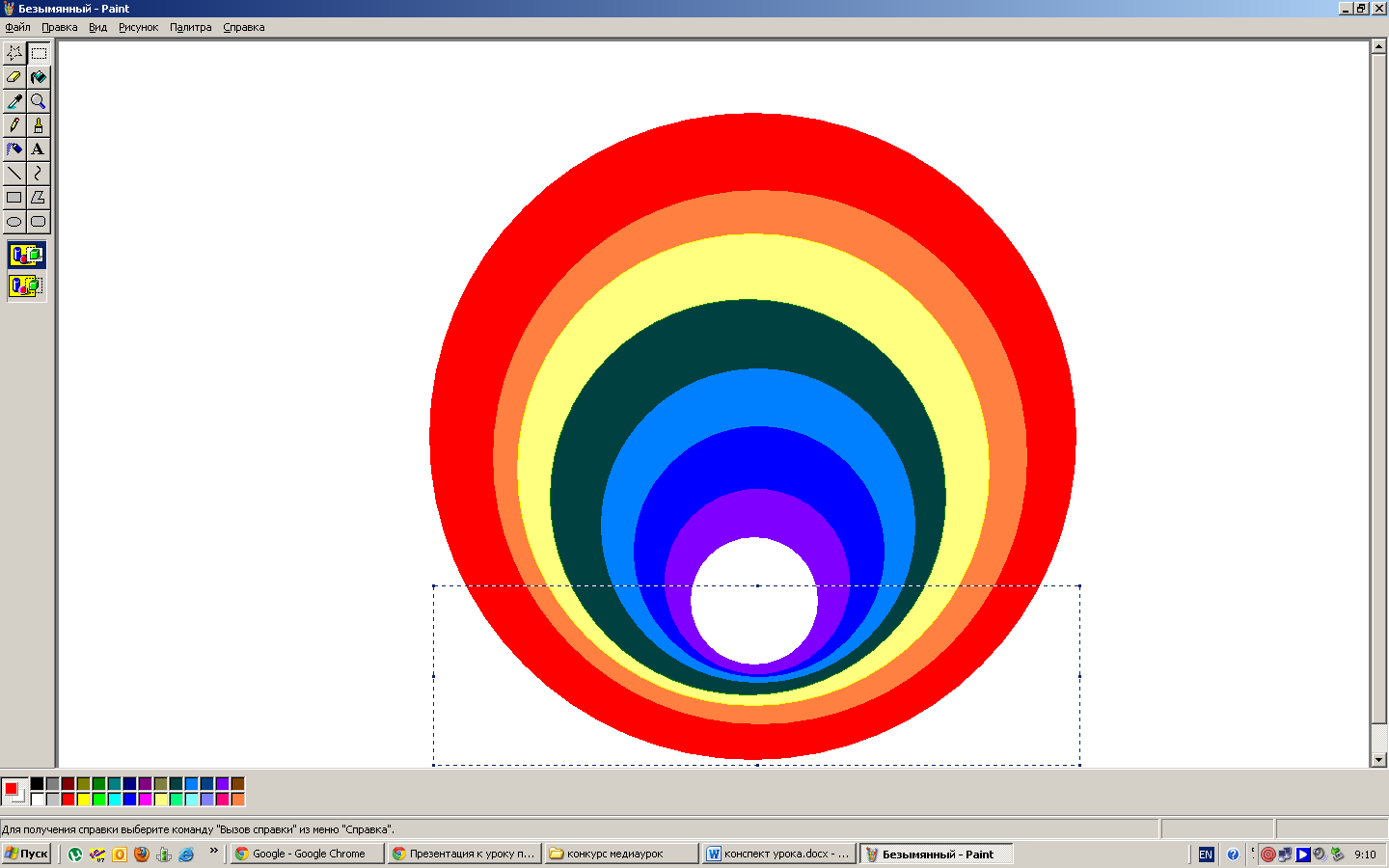This screenshot has height=868, width=1389.
Task: Choose the Pencil tool
Action: pos(14,125)
